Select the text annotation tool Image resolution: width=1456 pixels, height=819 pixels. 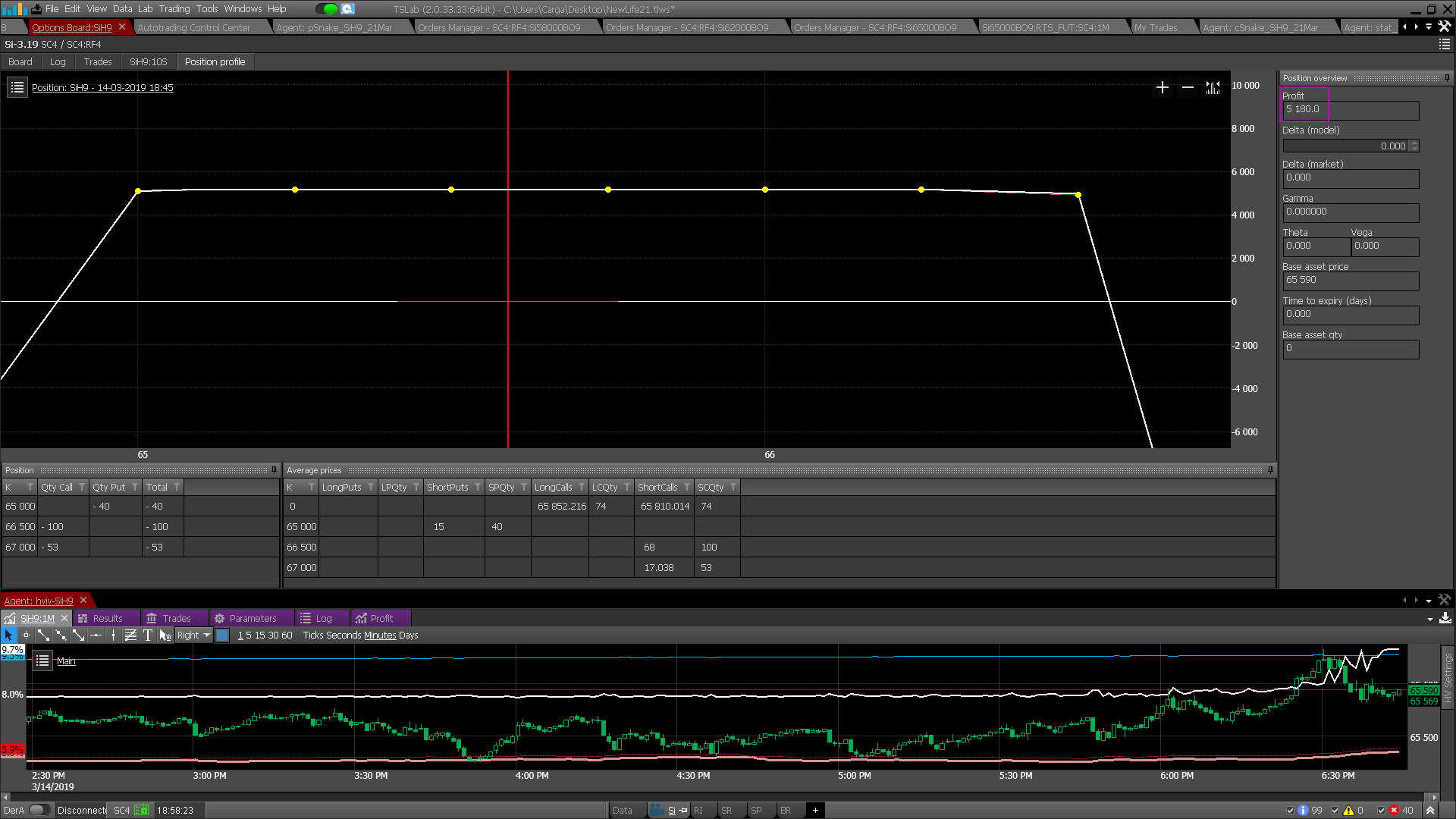pyautogui.click(x=148, y=635)
